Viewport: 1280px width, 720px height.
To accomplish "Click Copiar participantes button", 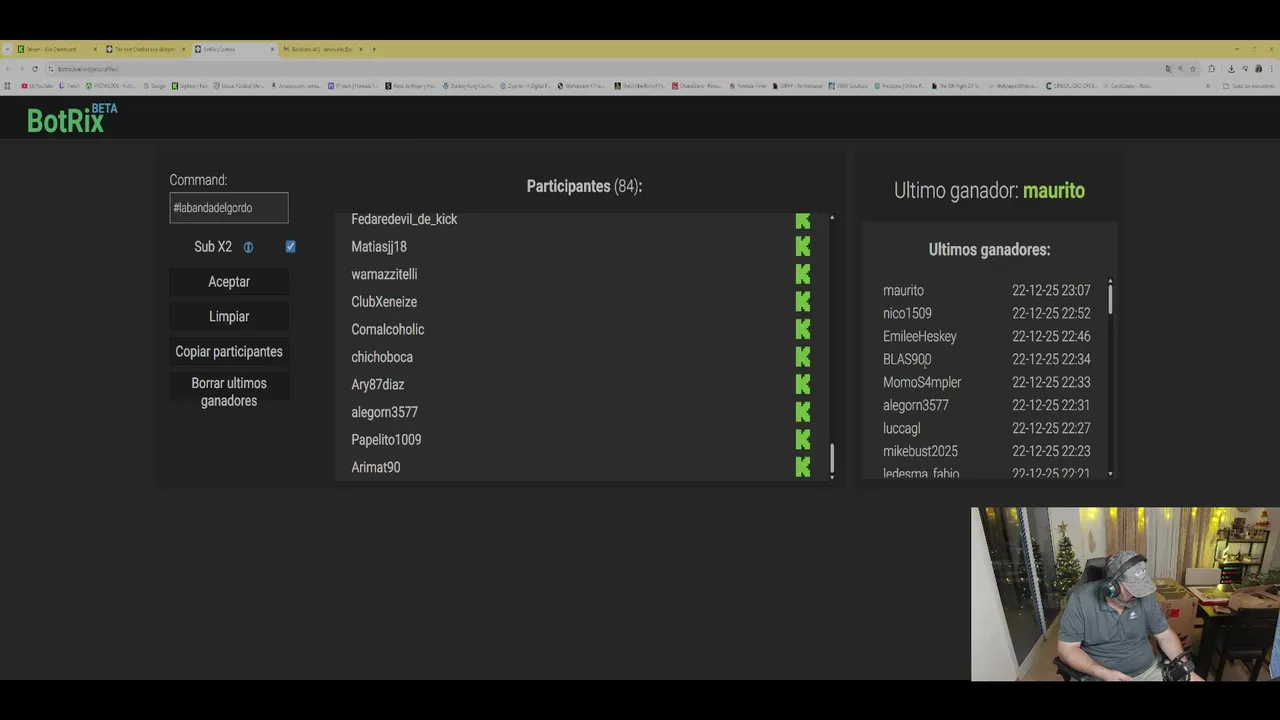I will point(229,351).
